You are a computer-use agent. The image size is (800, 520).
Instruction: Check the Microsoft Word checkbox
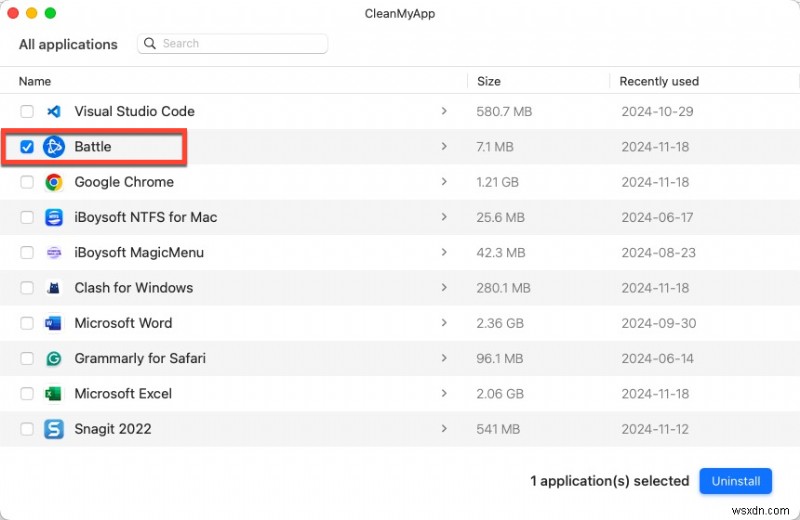pyautogui.click(x=27, y=323)
